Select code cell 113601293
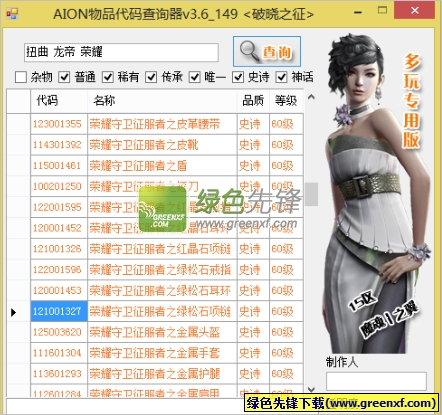This screenshot has width=442, height=415. [x=59, y=374]
